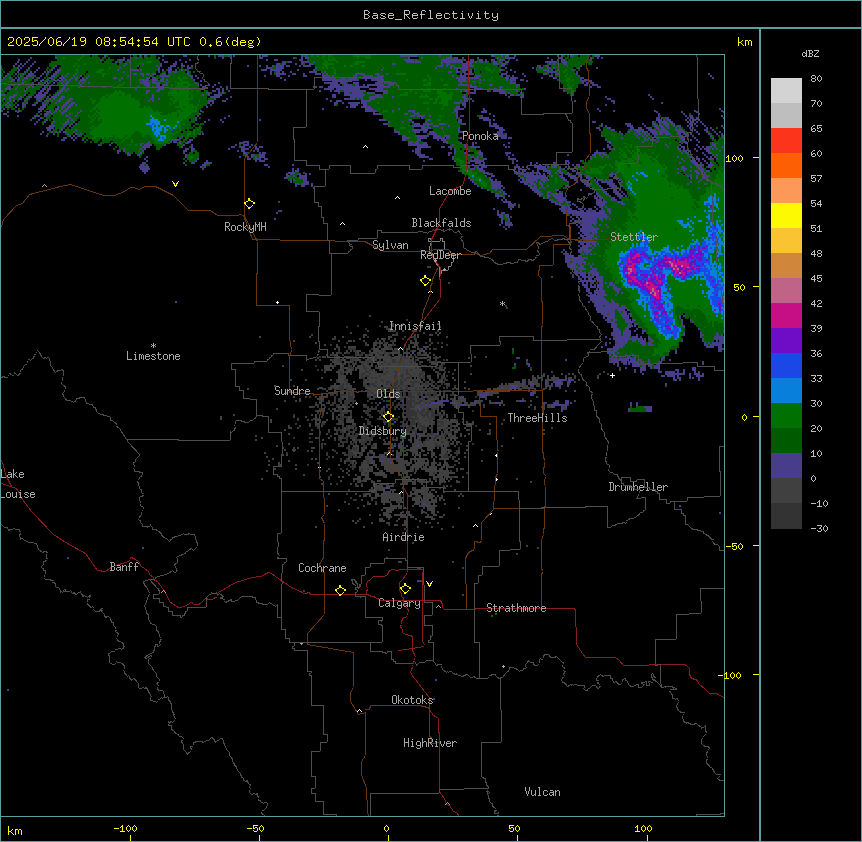Select the Sylvan label
This screenshot has height=842, width=862.
click(390, 245)
